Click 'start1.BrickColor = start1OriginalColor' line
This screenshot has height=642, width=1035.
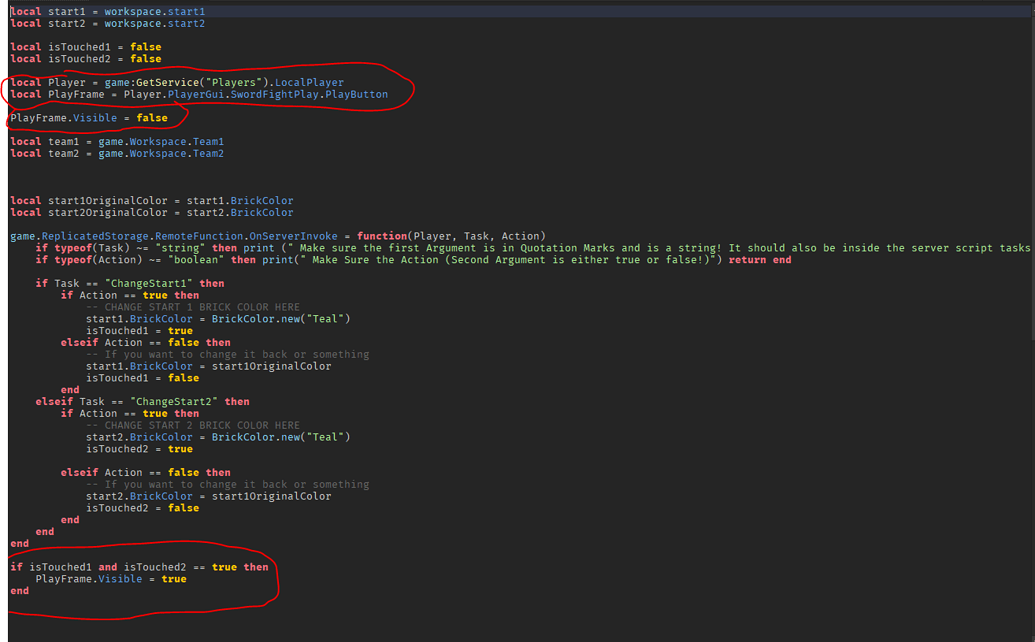tap(209, 366)
